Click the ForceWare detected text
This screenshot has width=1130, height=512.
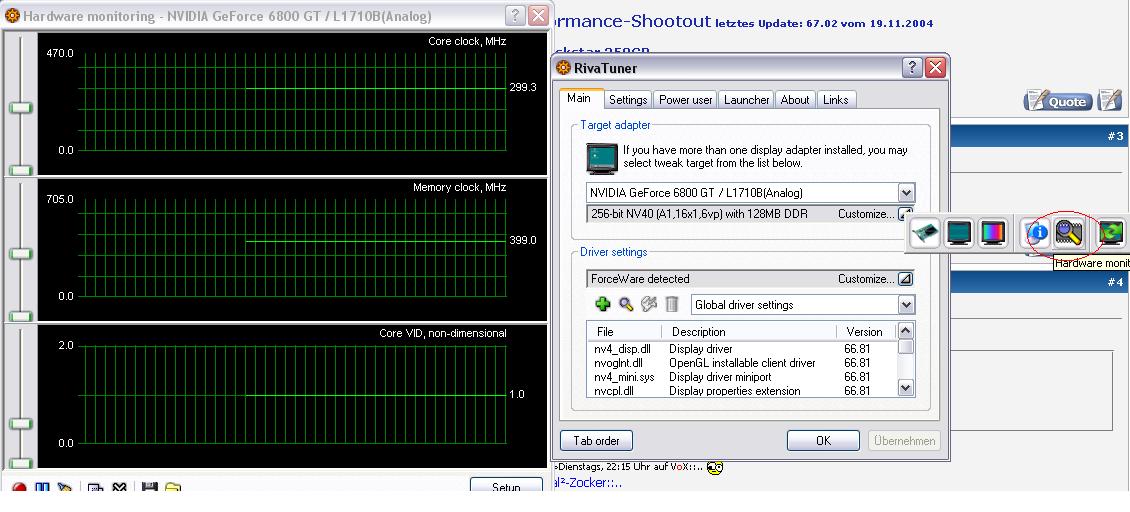[640, 278]
